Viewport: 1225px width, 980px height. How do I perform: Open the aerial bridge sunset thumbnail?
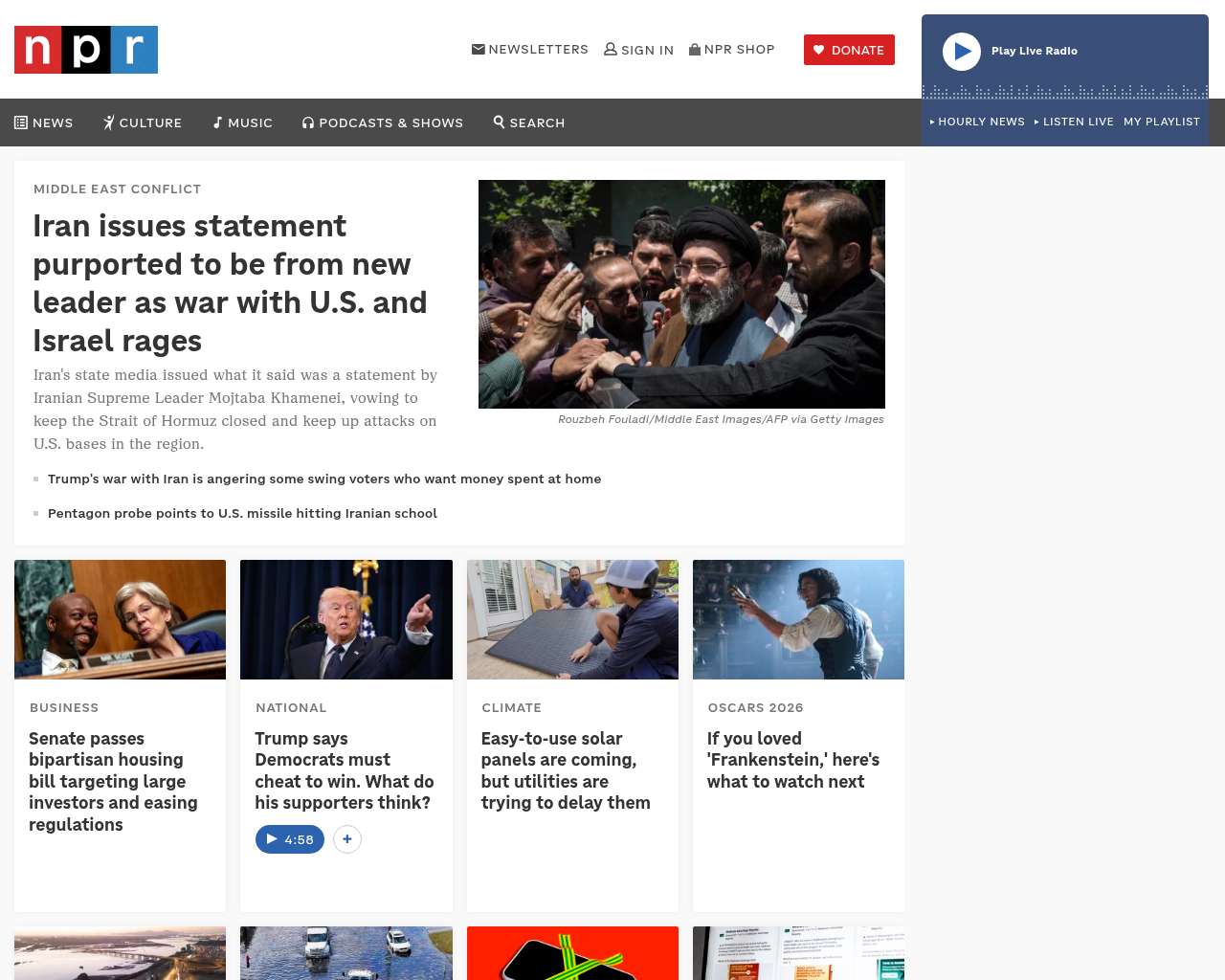tap(121, 953)
